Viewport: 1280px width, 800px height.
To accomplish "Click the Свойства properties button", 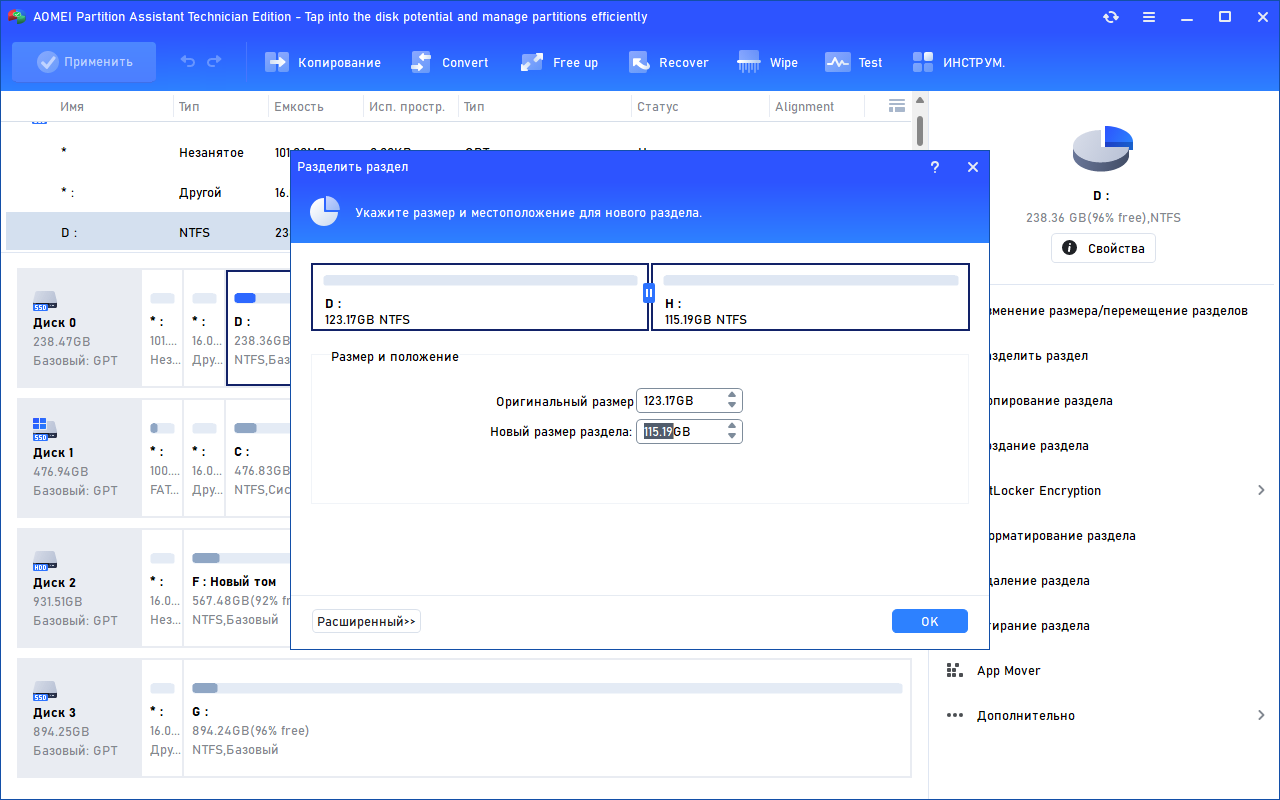I will (x=1103, y=248).
